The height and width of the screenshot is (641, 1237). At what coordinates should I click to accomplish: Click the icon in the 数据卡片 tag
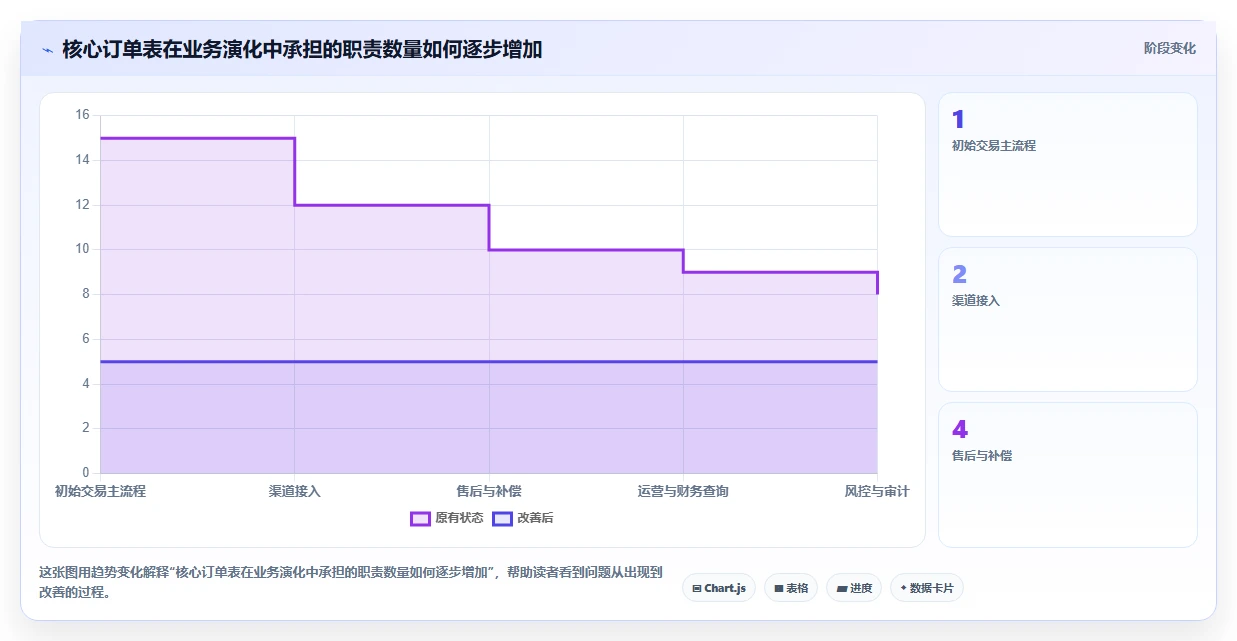(x=903, y=588)
